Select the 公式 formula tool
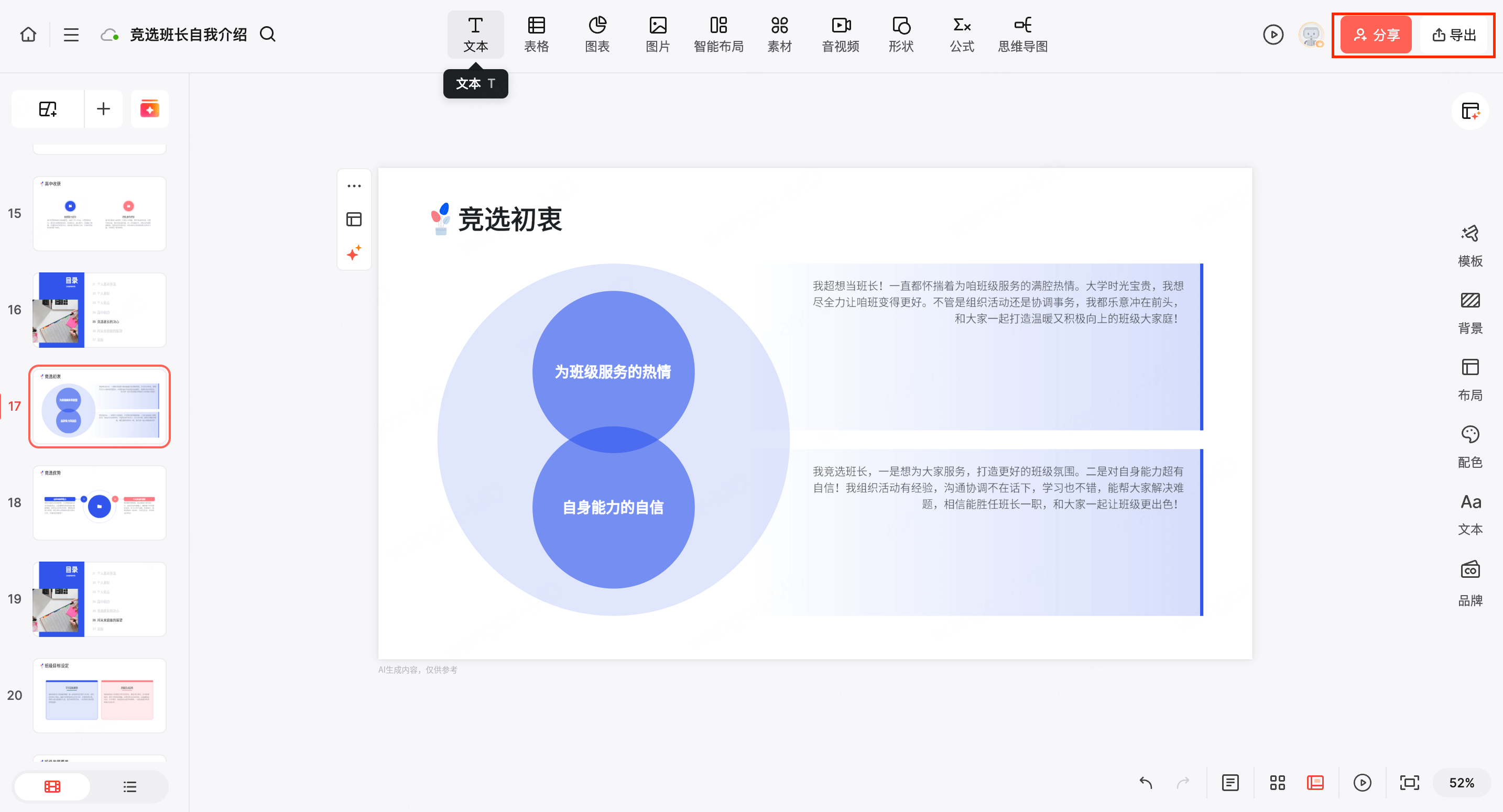 point(961,34)
